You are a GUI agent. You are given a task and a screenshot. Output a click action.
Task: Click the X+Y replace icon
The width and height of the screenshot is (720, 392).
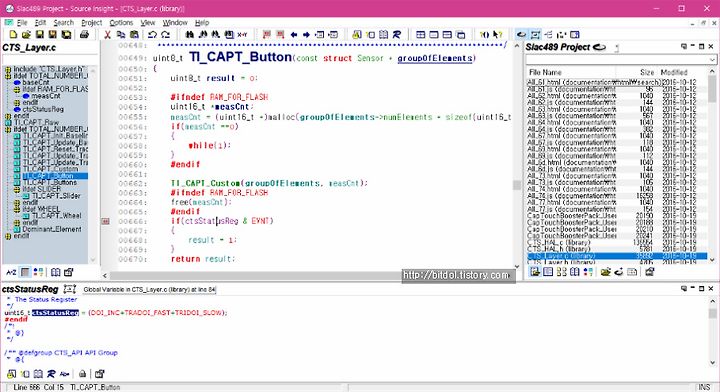242,34
